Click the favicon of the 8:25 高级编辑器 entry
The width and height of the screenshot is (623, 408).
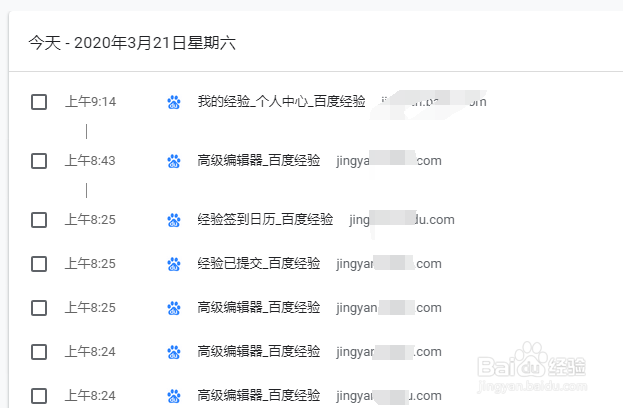coord(174,308)
